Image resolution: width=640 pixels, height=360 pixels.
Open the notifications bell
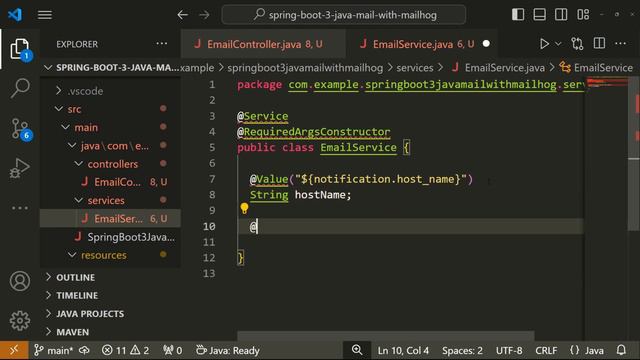621,350
